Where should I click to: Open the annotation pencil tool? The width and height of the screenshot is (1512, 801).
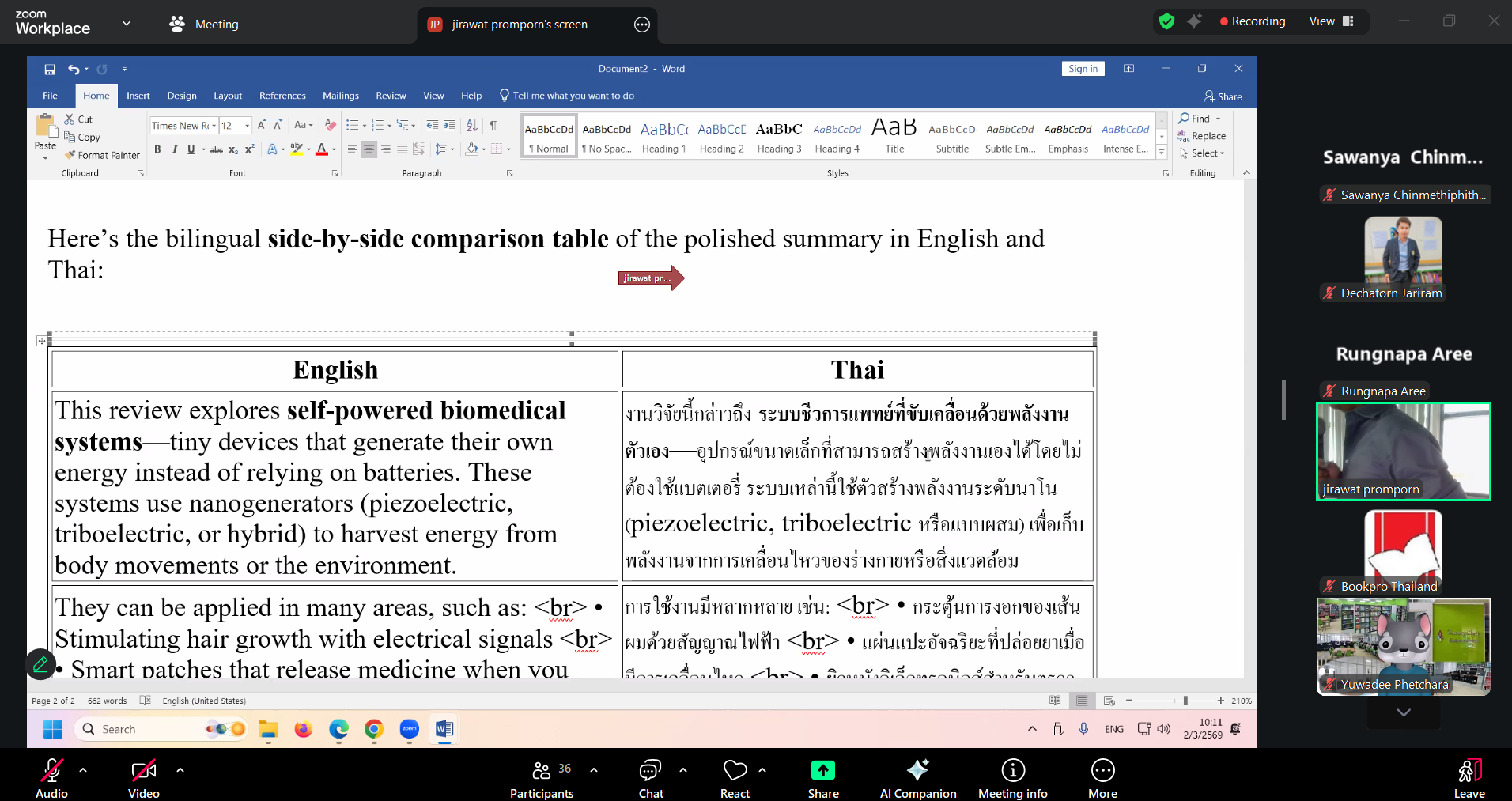tap(40, 664)
